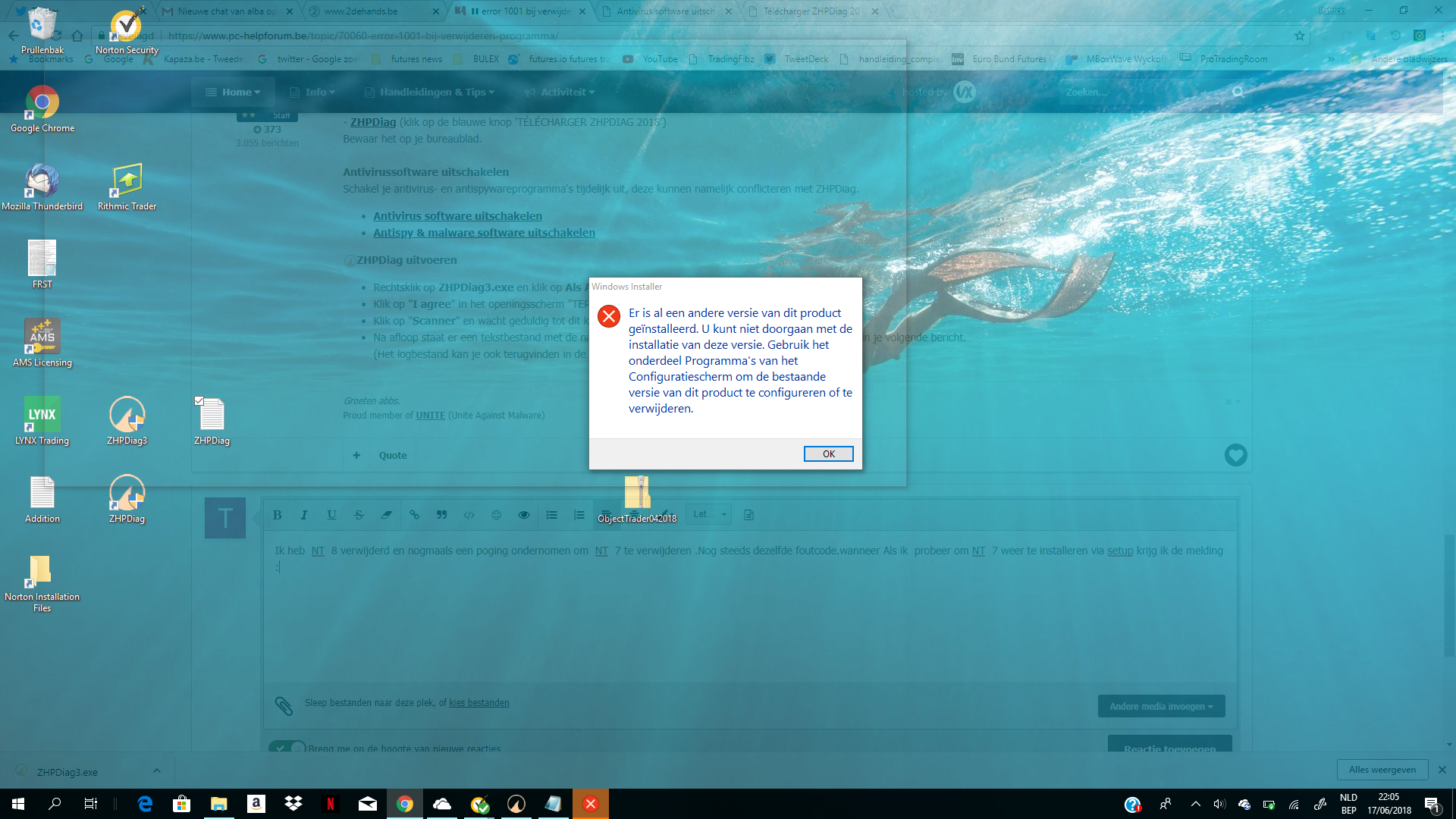Screen dimensions: 1456x819
Task: Toggle the 'Breng me op de hoogte' switch
Action: coord(287,748)
